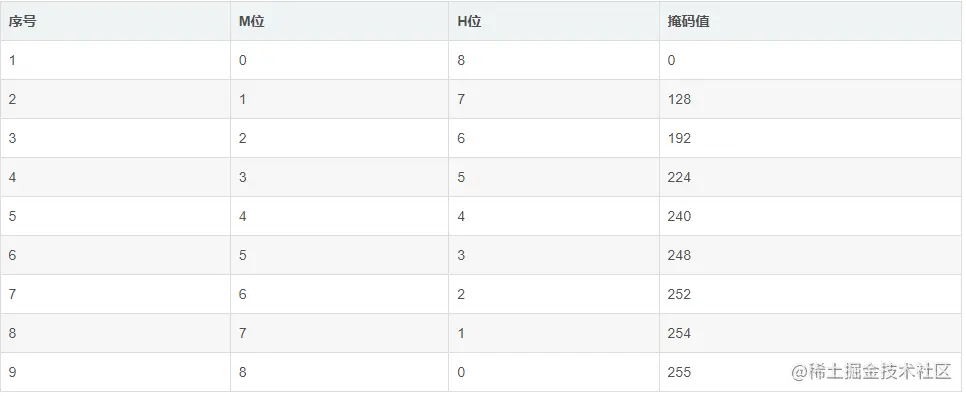
Task: Select the mask value 248 cell
Action: (810, 255)
